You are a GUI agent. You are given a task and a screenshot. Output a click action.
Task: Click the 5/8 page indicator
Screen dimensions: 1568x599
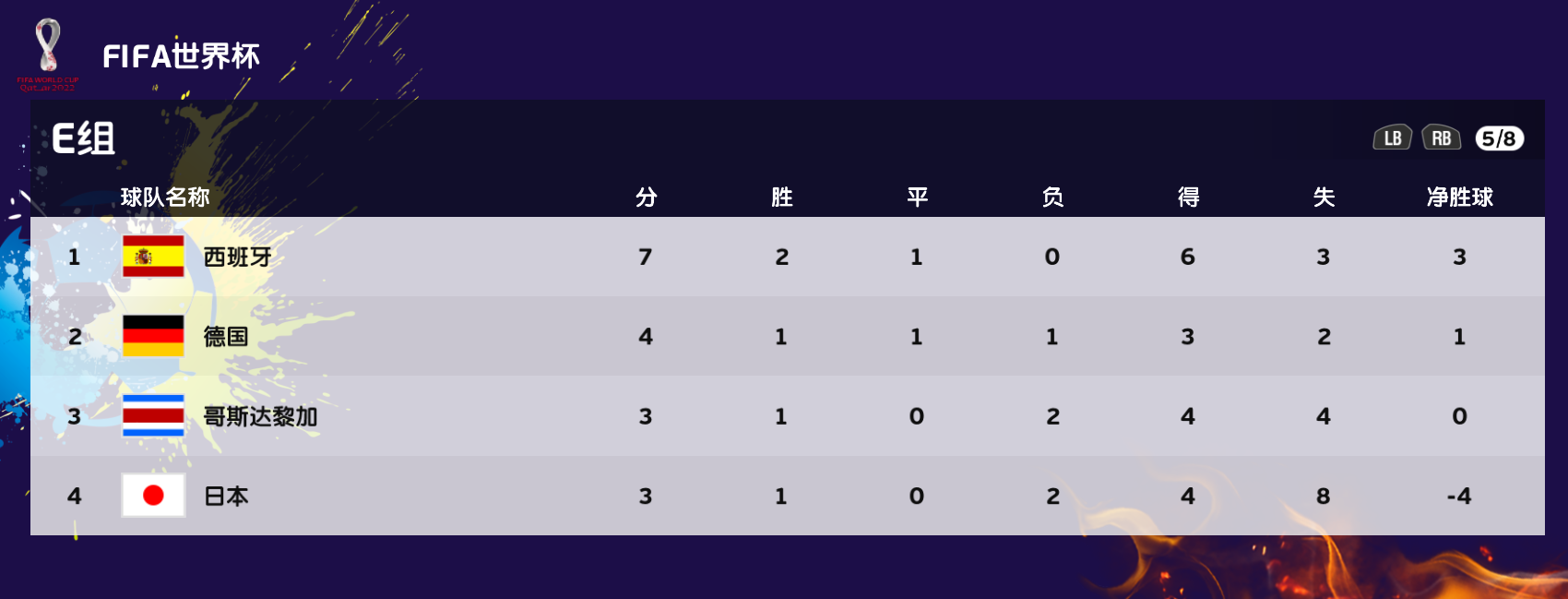1499,138
